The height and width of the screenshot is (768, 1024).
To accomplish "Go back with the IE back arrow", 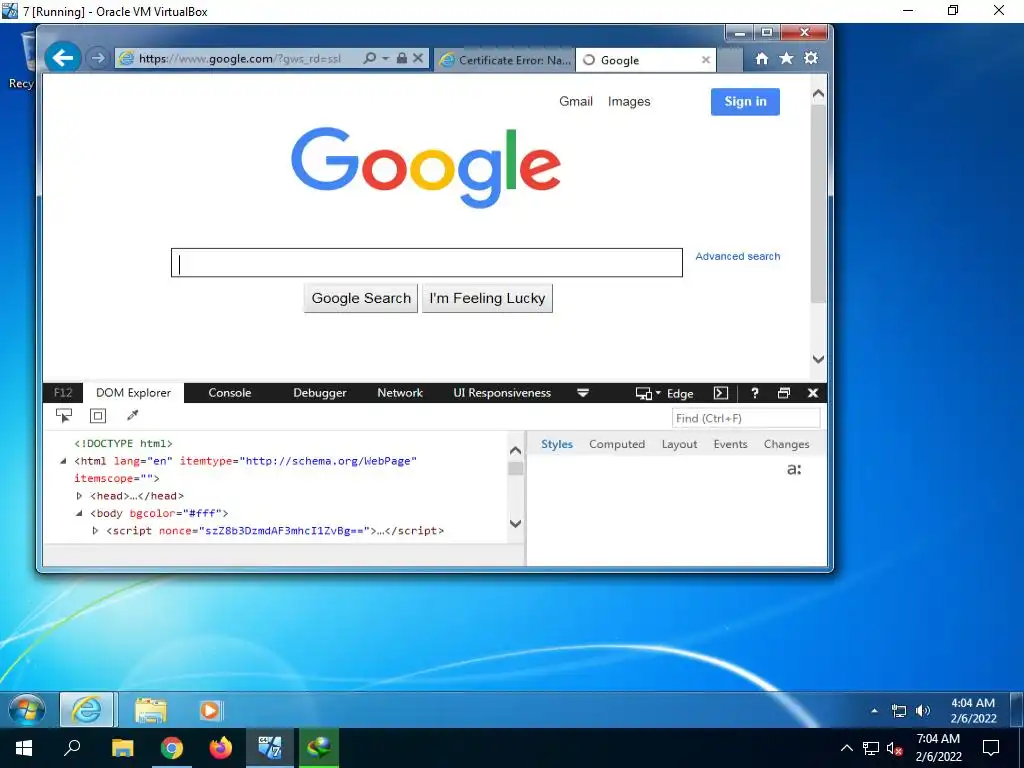I will [63, 58].
